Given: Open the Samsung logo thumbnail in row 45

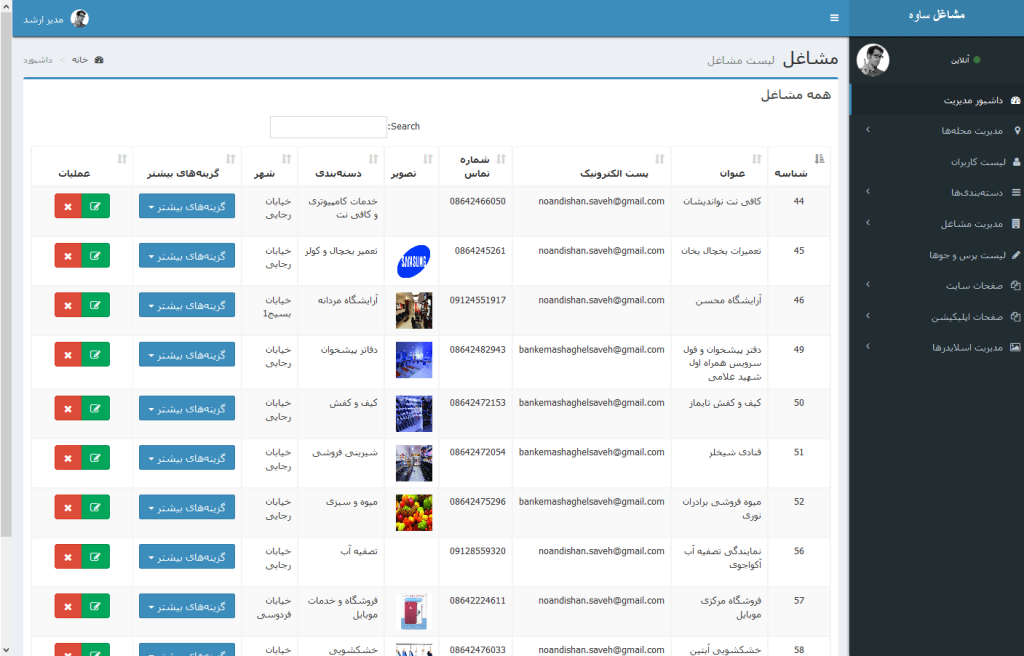Looking at the screenshot, I should pos(414,261).
